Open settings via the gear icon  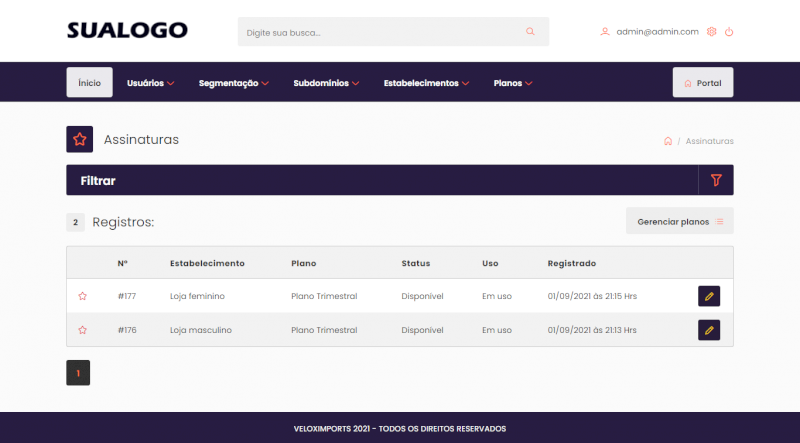712,32
